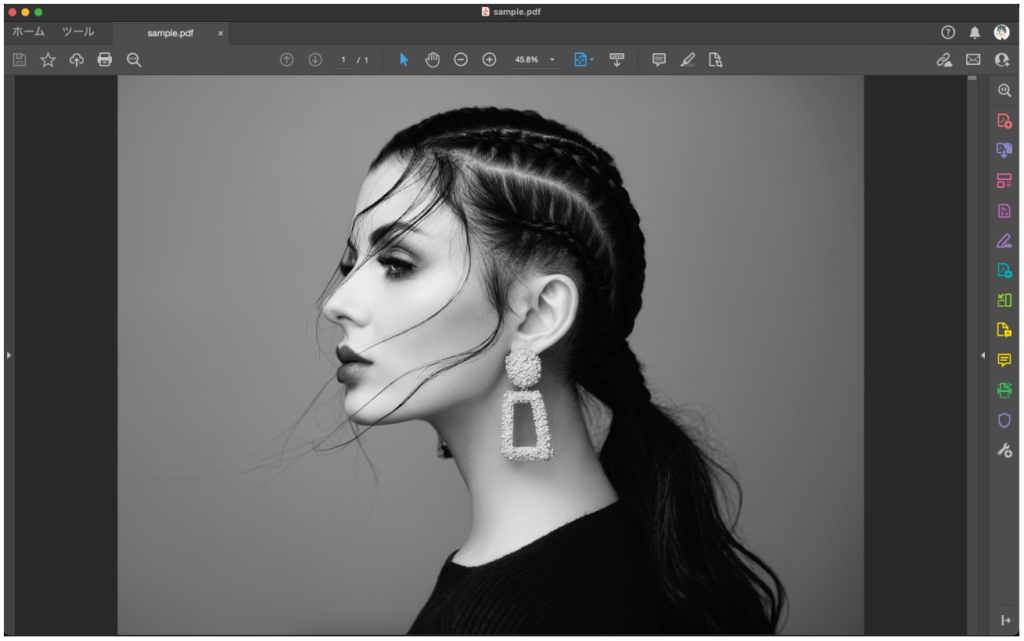Click the print icon in the toolbar
1024x641 pixels.
click(x=104, y=60)
